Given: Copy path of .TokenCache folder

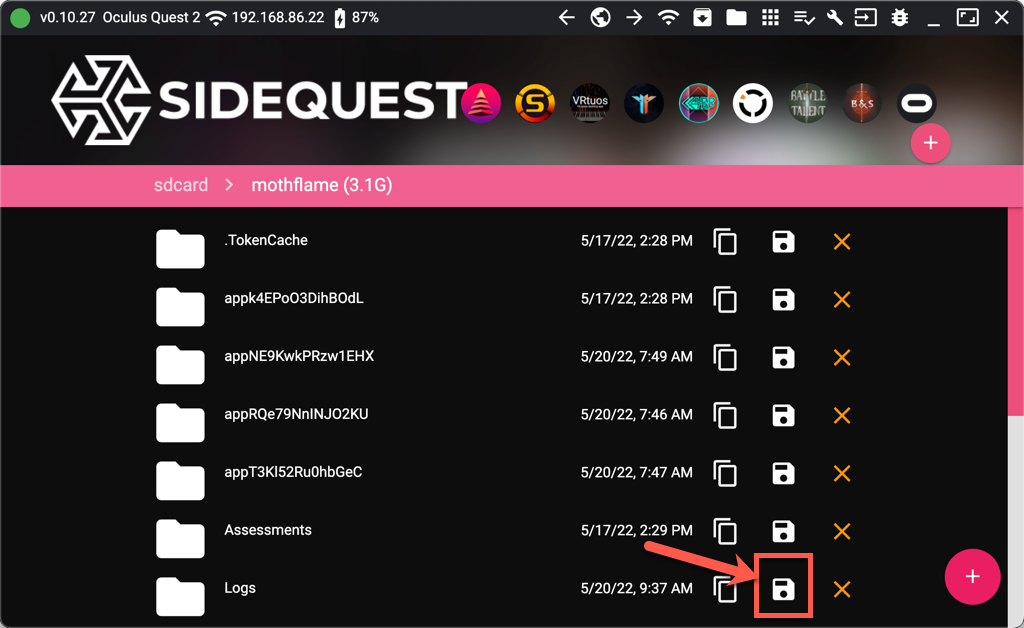Looking at the screenshot, I should click(x=725, y=242).
